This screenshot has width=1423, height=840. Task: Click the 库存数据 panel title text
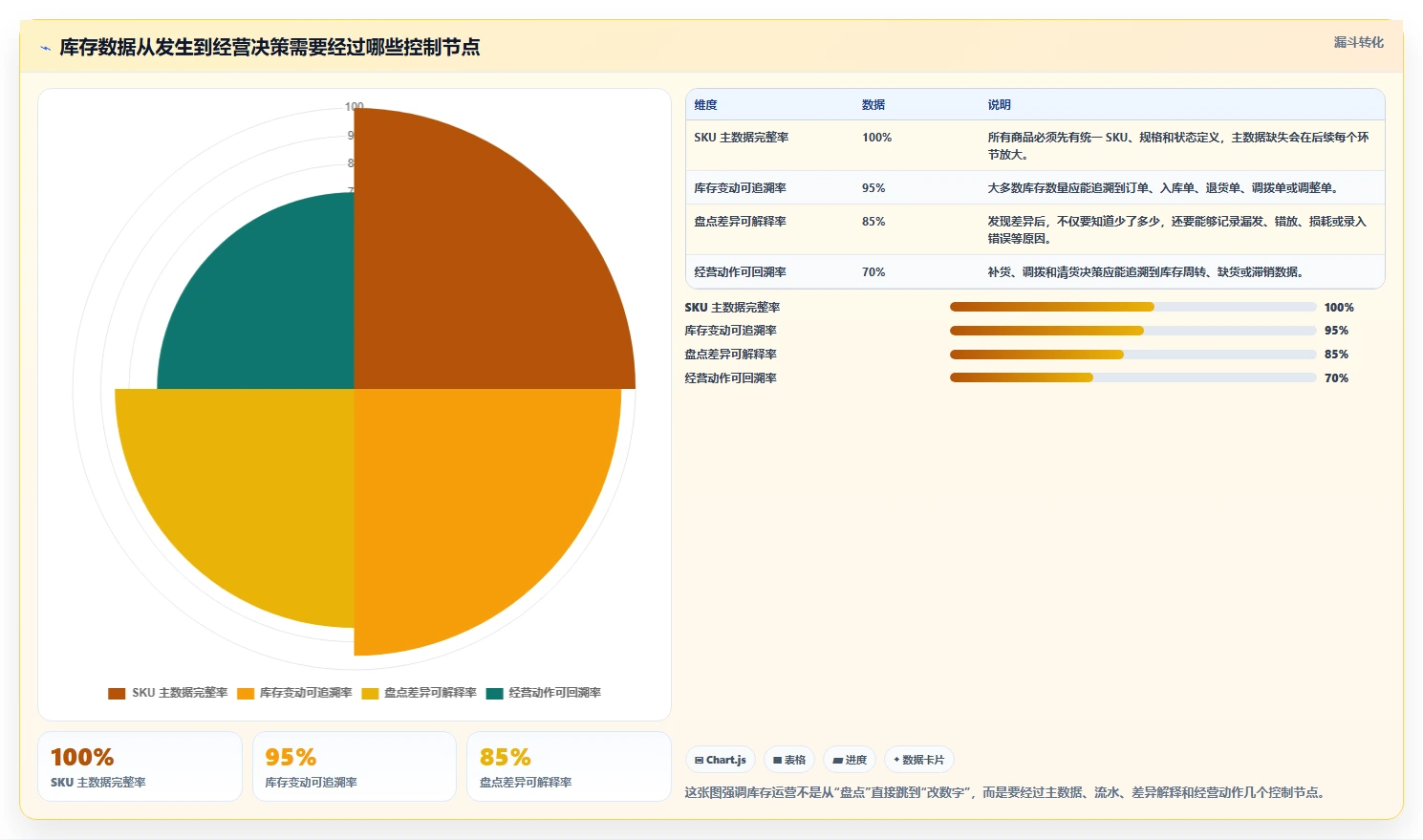(x=270, y=47)
